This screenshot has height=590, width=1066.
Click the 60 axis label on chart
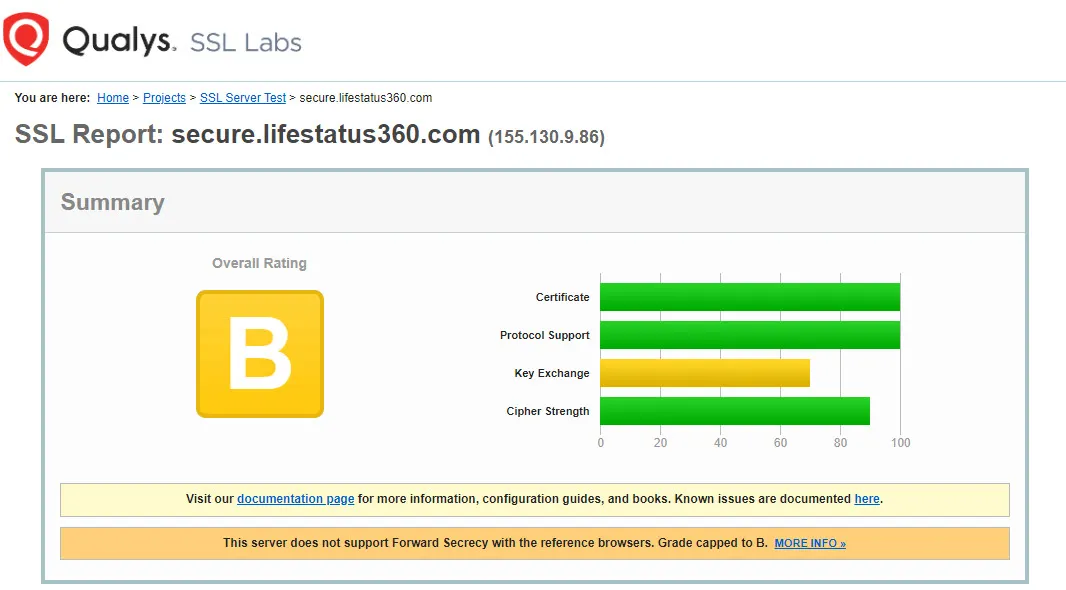point(780,442)
